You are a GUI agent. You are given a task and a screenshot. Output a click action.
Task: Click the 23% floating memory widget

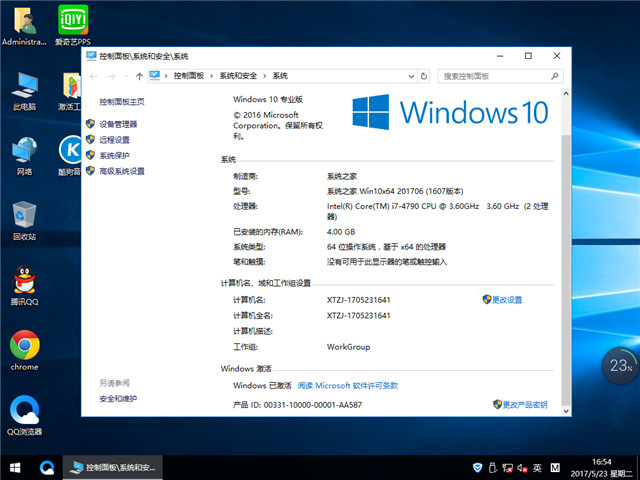[x=620, y=365]
